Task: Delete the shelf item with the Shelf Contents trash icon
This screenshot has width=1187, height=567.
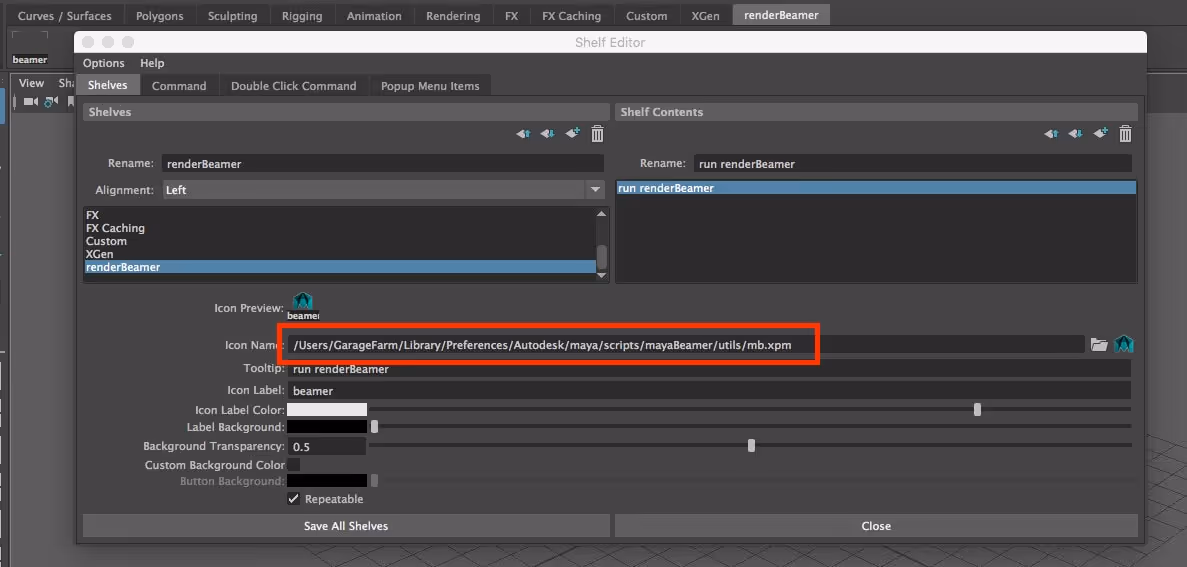Action: [x=1126, y=134]
